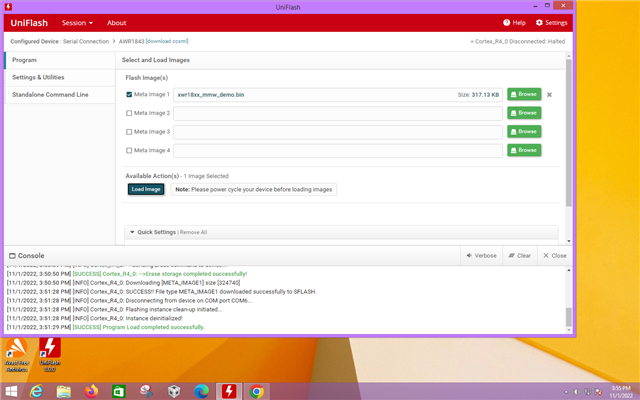The image size is (640, 400).
Task: Close the Console panel
Action: coord(555,256)
